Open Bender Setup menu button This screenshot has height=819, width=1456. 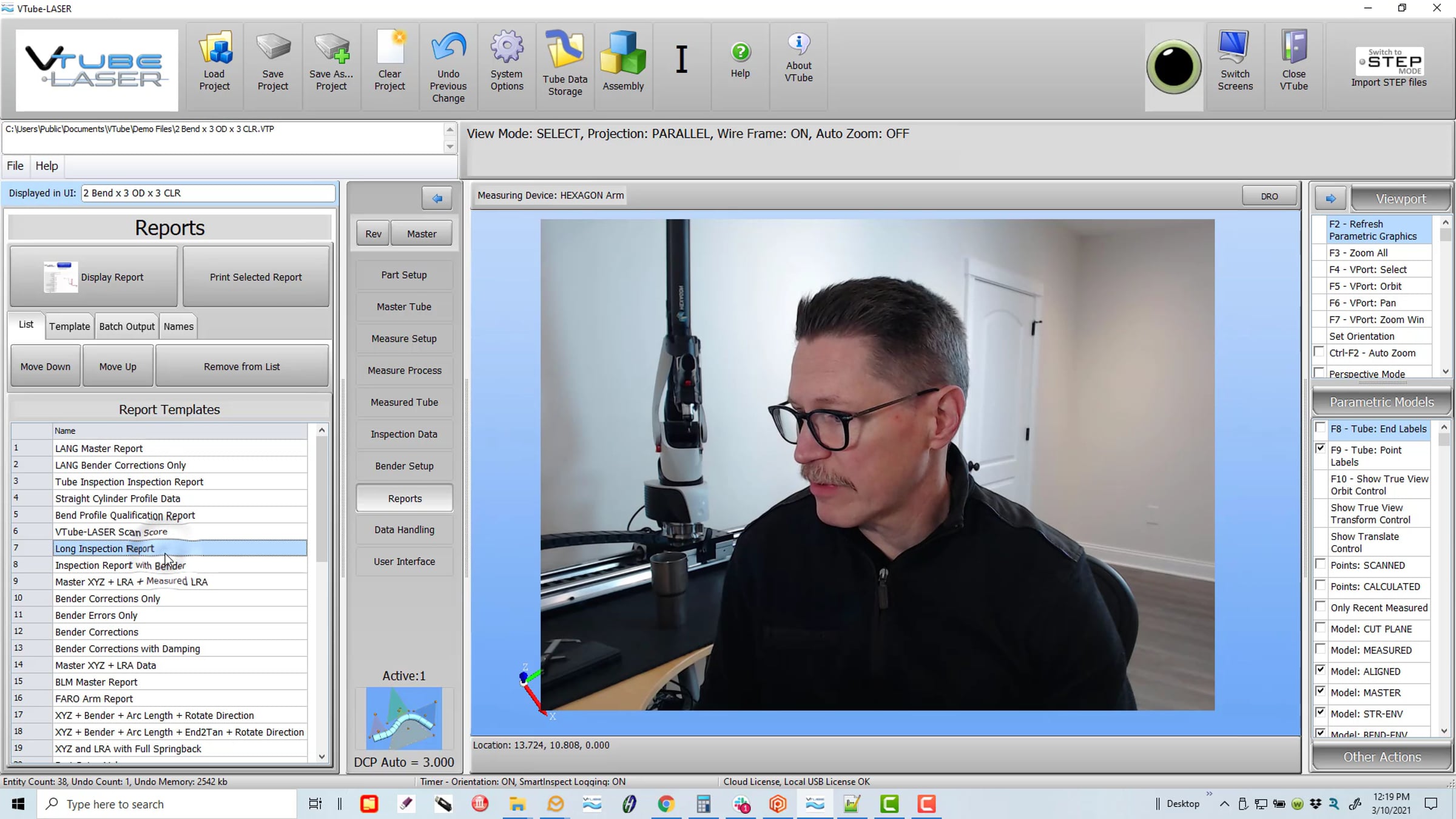[x=404, y=466]
